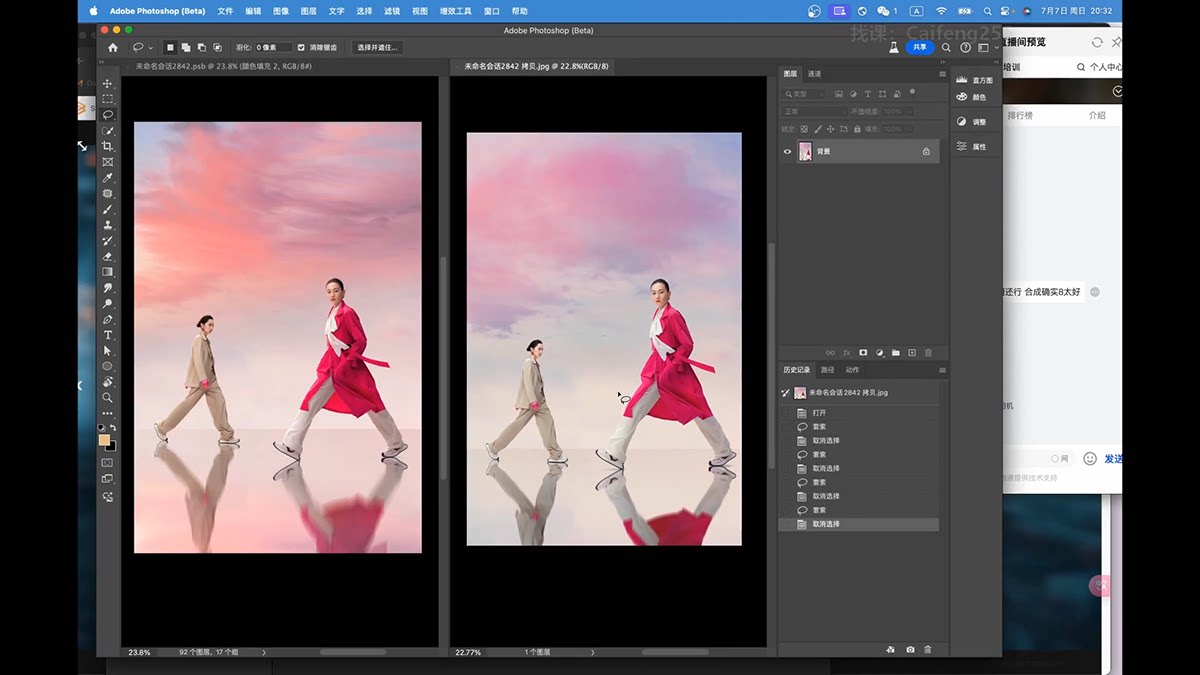This screenshot has height=675, width=1200.
Task: Click the foreground color swatch
Action: click(x=104, y=440)
